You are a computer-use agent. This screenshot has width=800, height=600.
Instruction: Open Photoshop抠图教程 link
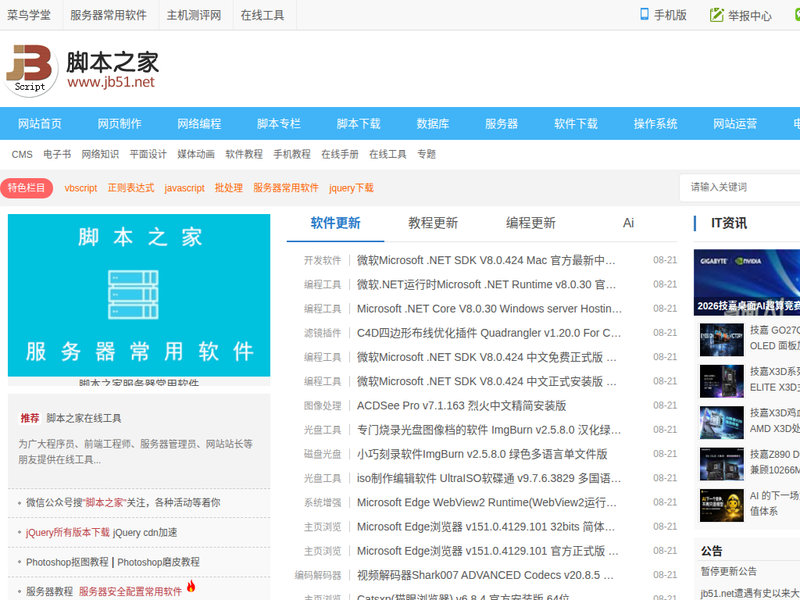(67, 562)
